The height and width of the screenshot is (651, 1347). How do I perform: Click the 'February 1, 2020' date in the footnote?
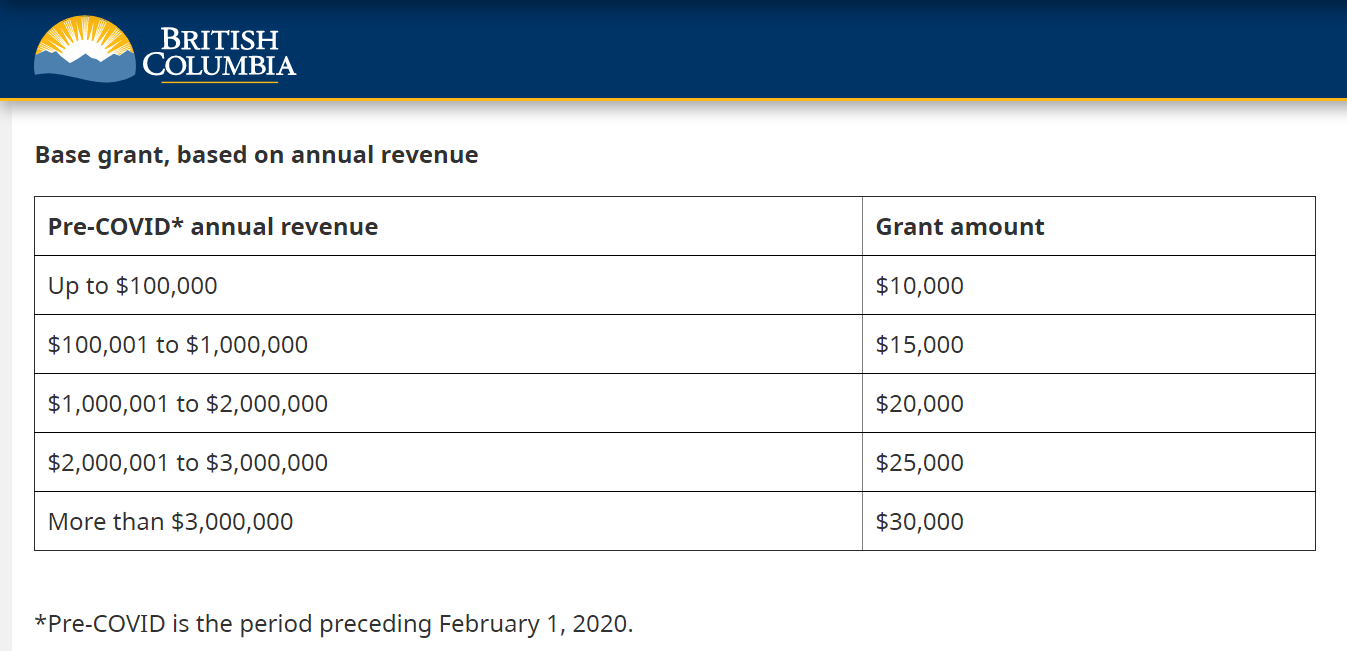tap(535, 624)
